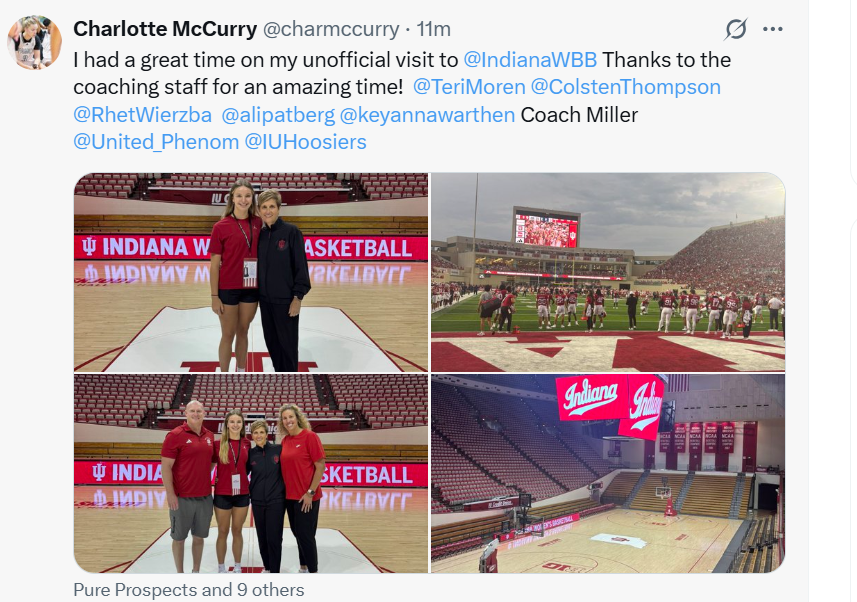This screenshot has width=857, height=602.
Task: Open the @United_Phenom mention link
Action: pyautogui.click(x=156, y=142)
